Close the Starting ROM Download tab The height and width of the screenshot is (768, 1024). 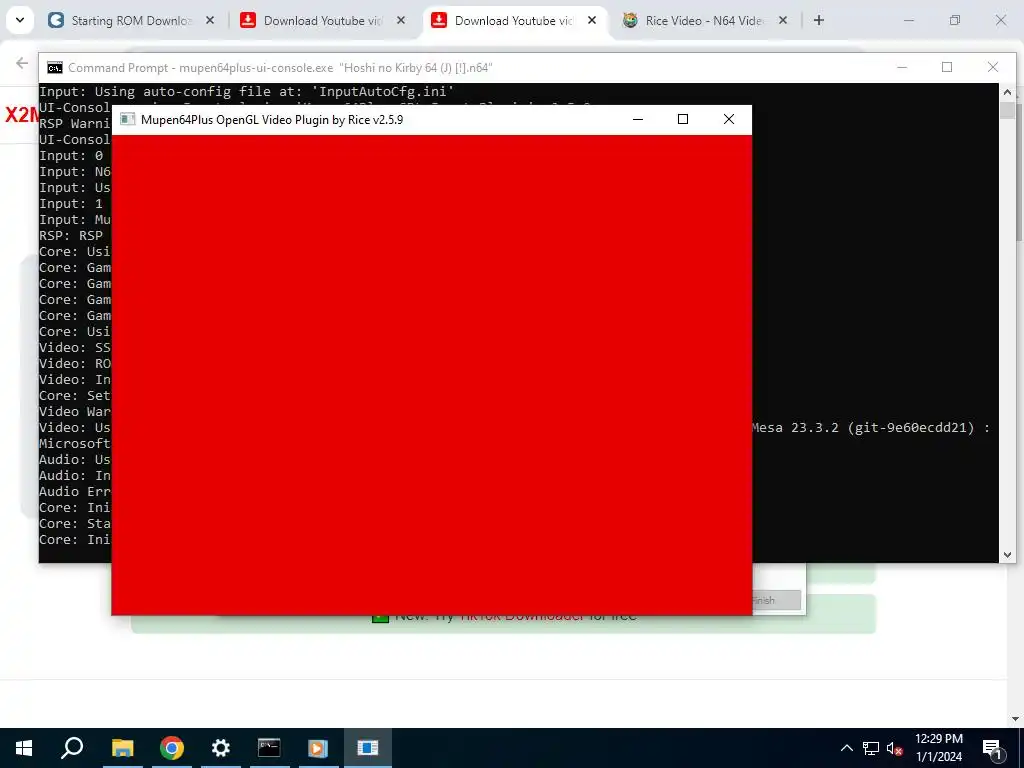tap(210, 20)
